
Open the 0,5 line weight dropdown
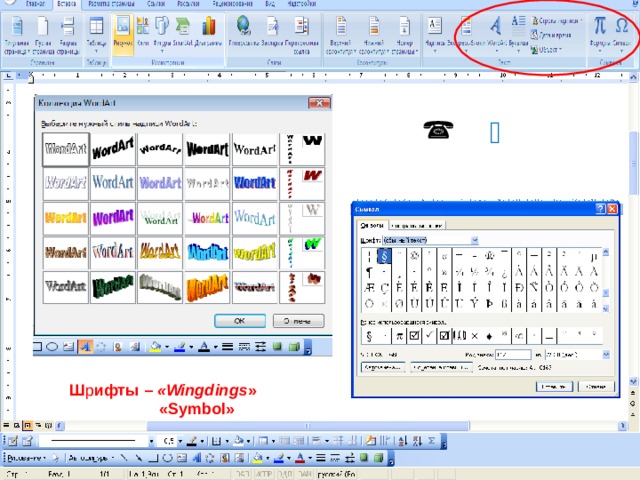[x=180, y=441]
